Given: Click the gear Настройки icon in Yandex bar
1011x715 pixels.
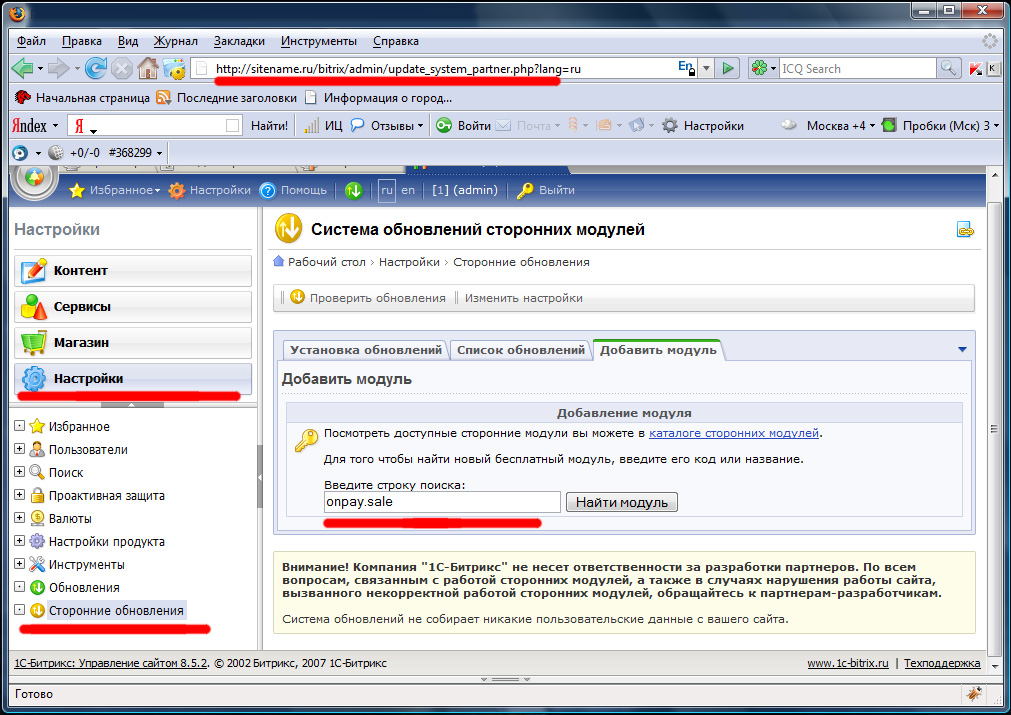Looking at the screenshot, I should (x=670, y=126).
